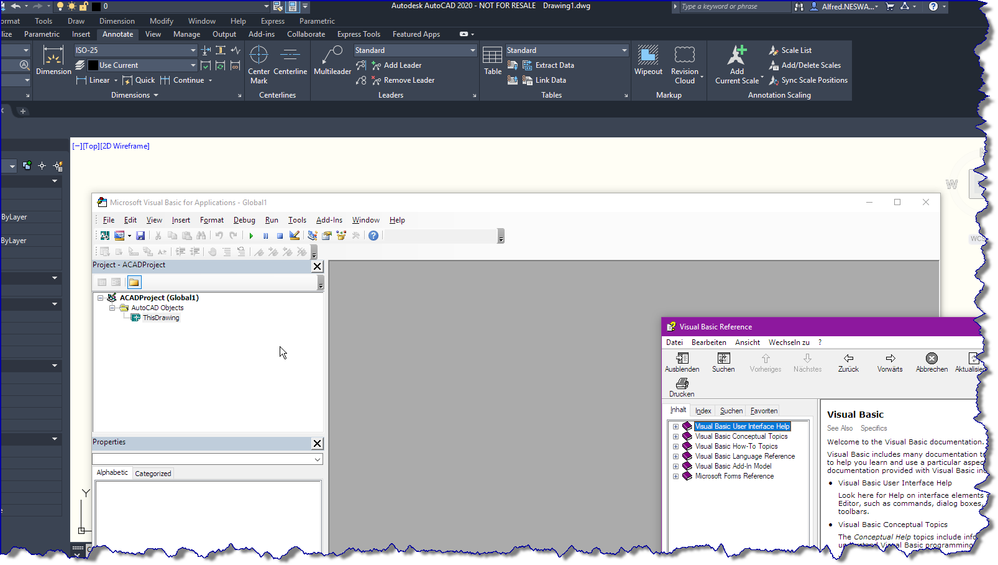
Task: Select the Centerline tool
Action: coord(290,61)
